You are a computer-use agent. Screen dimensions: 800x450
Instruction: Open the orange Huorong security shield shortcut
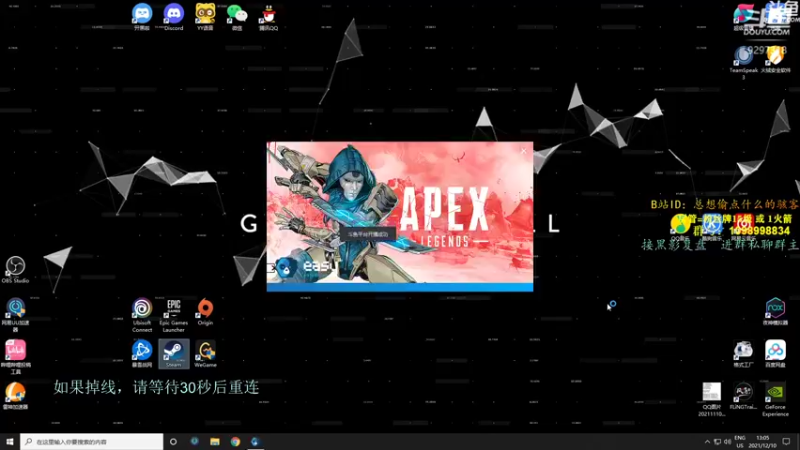click(x=776, y=59)
